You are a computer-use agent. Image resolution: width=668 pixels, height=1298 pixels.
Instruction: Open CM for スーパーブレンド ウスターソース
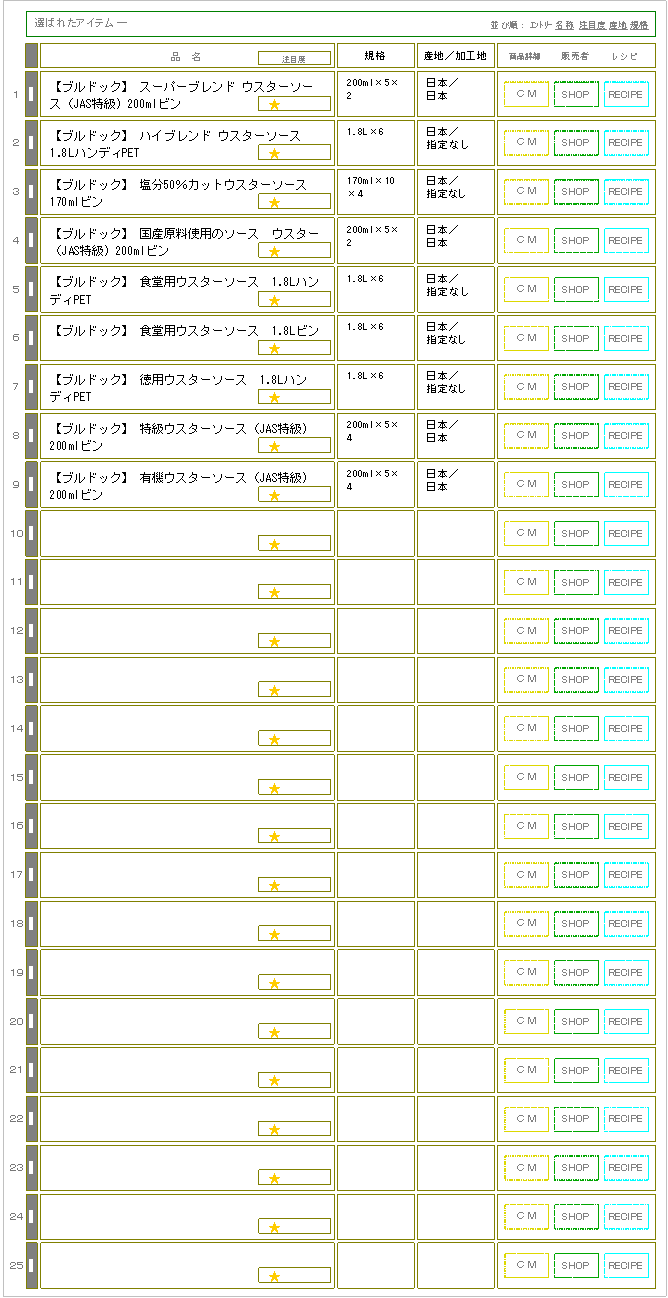526,94
